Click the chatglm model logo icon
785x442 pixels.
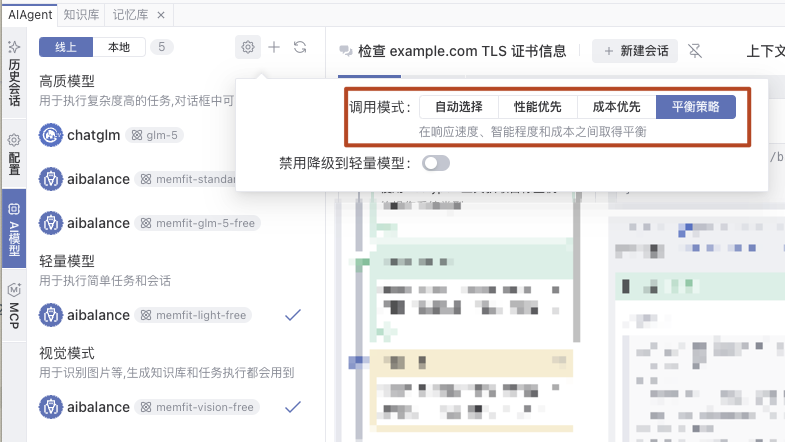click(51, 135)
